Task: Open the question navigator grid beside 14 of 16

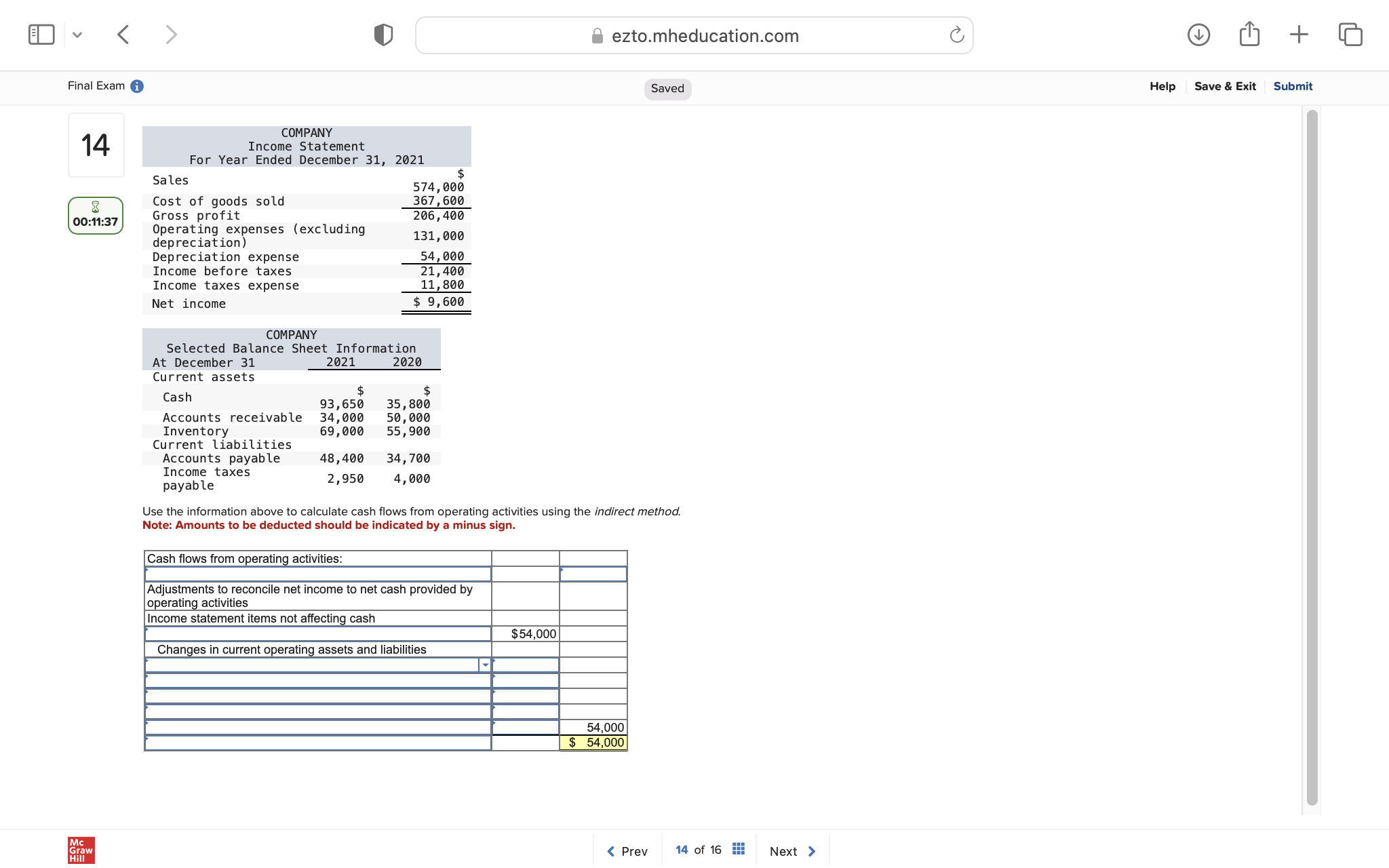Action: [x=738, y=848]
